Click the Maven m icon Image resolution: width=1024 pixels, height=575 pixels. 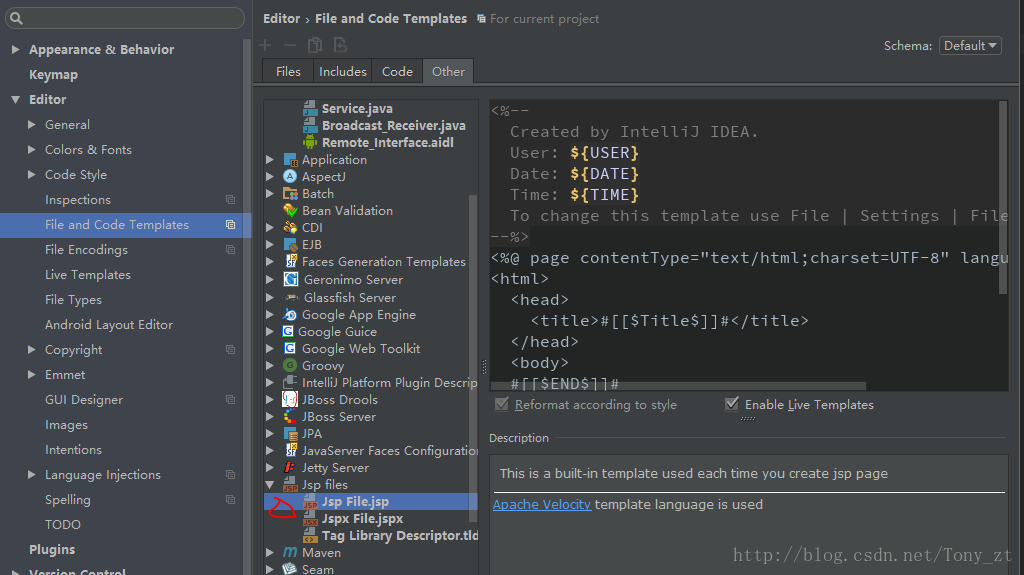click(x=290, y=552)
